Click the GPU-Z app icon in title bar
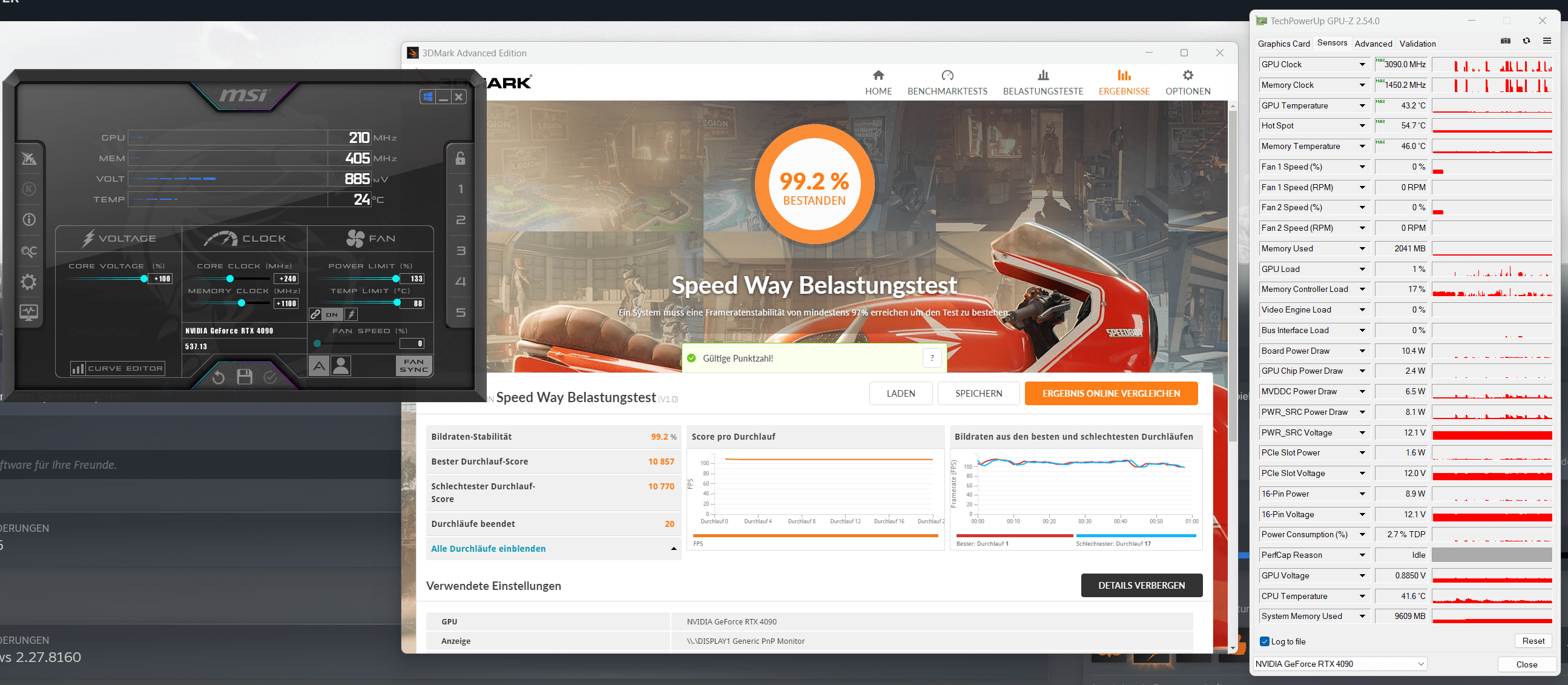Viewport: 1568px width, 685px height. pyautogui.click(x=1261, y=21)
